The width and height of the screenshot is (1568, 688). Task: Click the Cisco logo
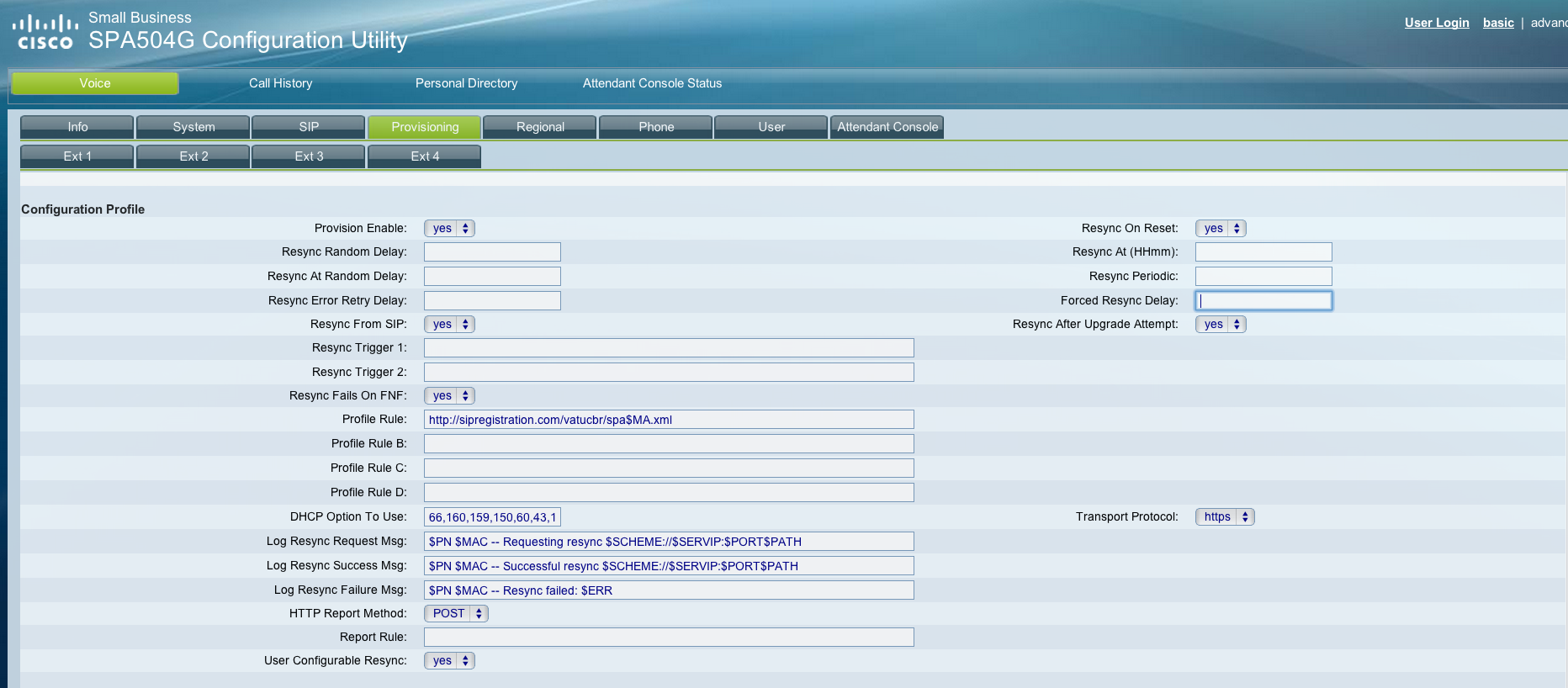[45, 33]
